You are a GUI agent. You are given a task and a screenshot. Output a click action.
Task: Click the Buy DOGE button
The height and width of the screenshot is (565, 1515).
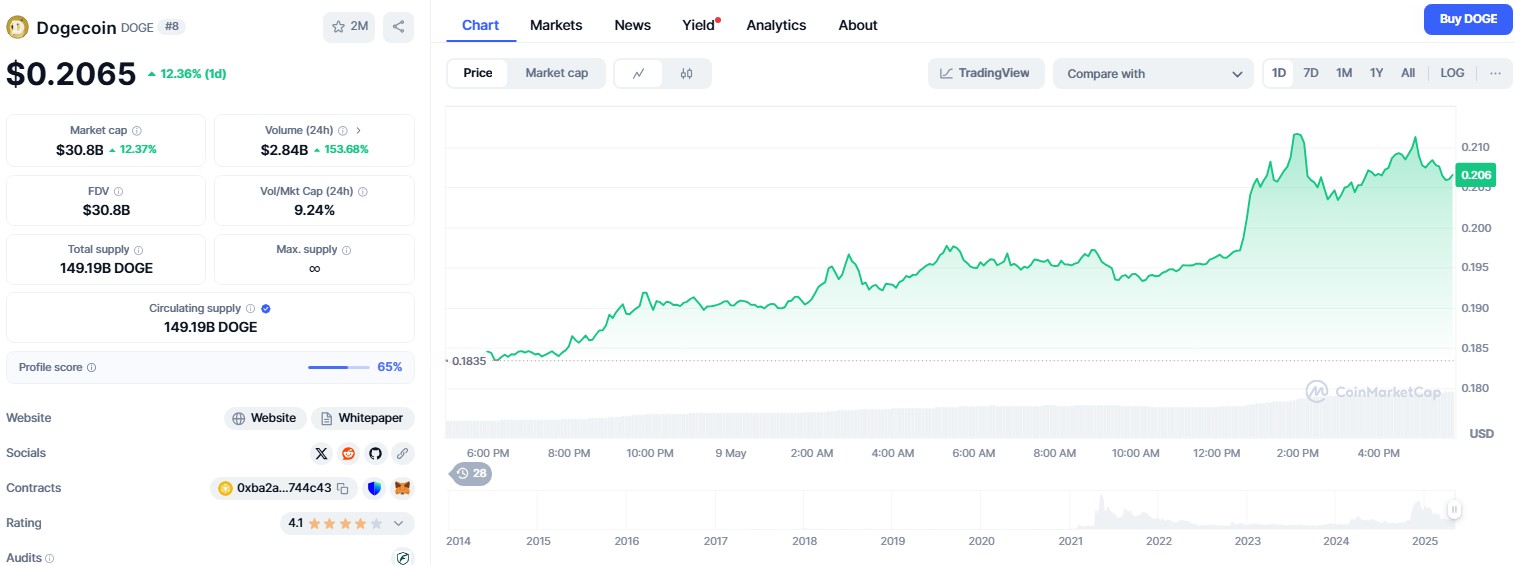pyautogui.click(x=1467, y=19)
